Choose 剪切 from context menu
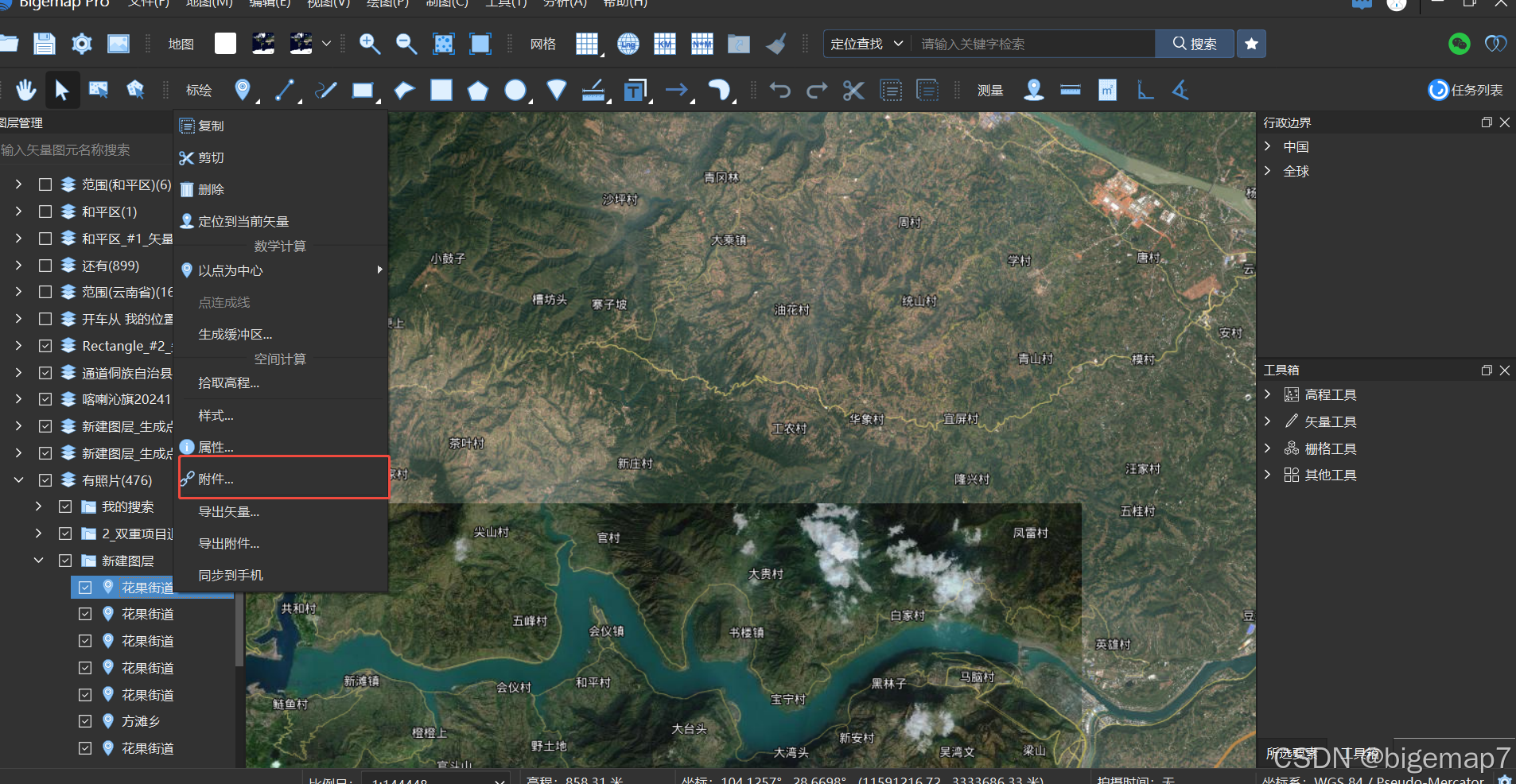Screen dimensions: 1516x784 pos(281,157)
